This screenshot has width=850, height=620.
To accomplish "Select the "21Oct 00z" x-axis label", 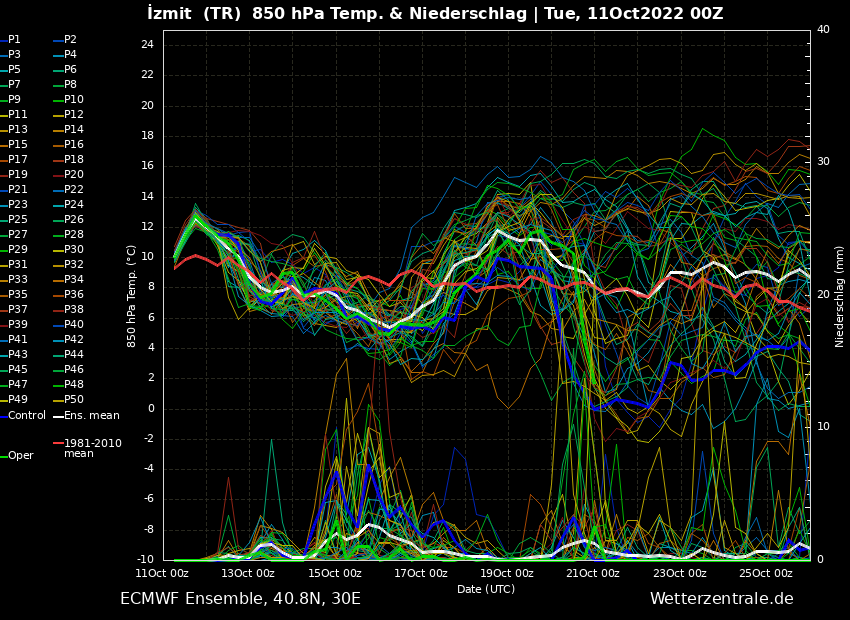I will (x=593, y=573).
